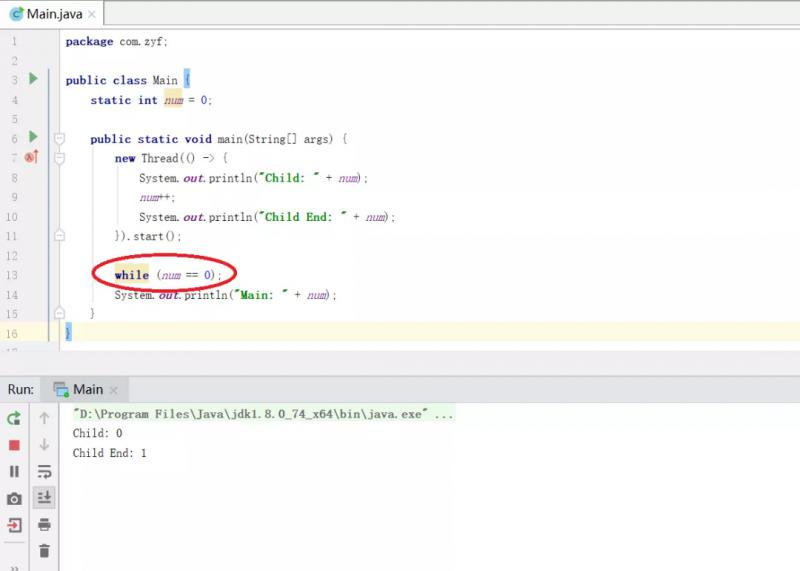Click '}).start();' on line 11

click(148, 236)
